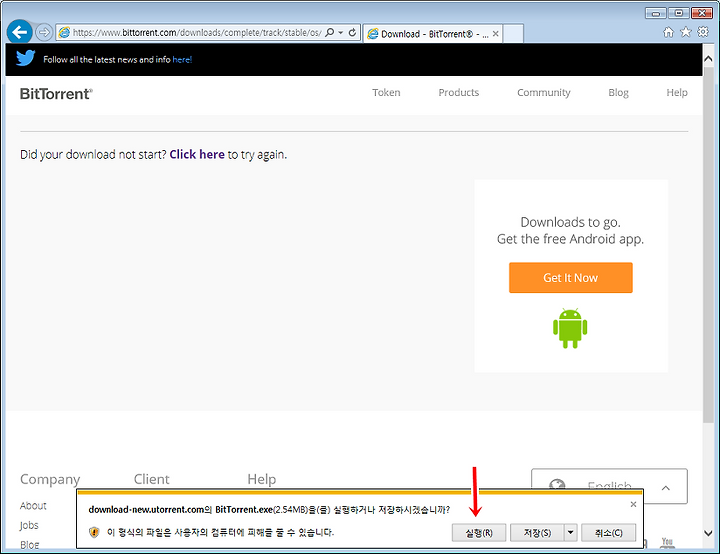Image resolution: width=720 pixels, height=554 pixels.
Task: Expand the English language selector chevron
Action: tap(665, 488)
